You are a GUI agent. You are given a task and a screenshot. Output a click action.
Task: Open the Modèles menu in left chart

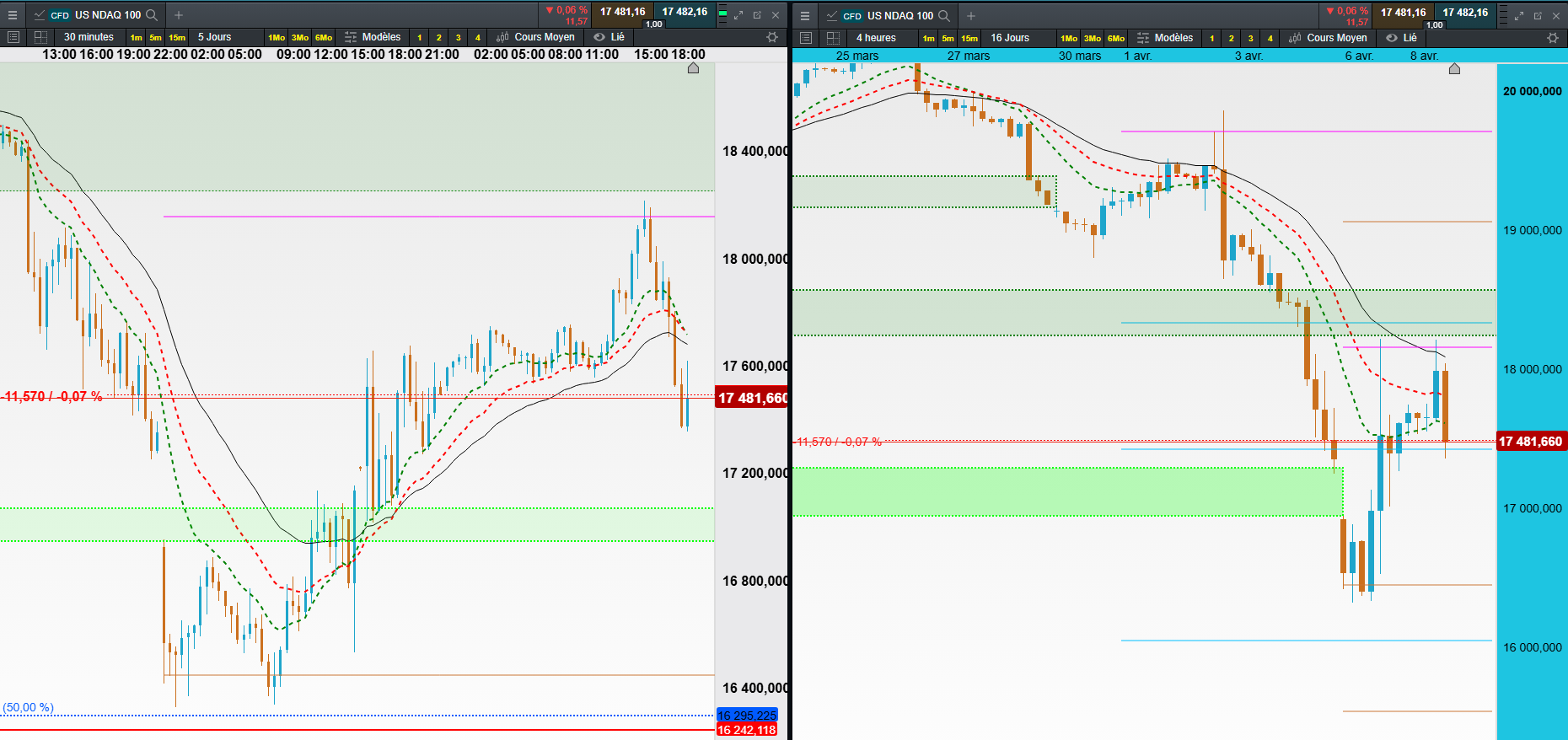coord(373,37)
